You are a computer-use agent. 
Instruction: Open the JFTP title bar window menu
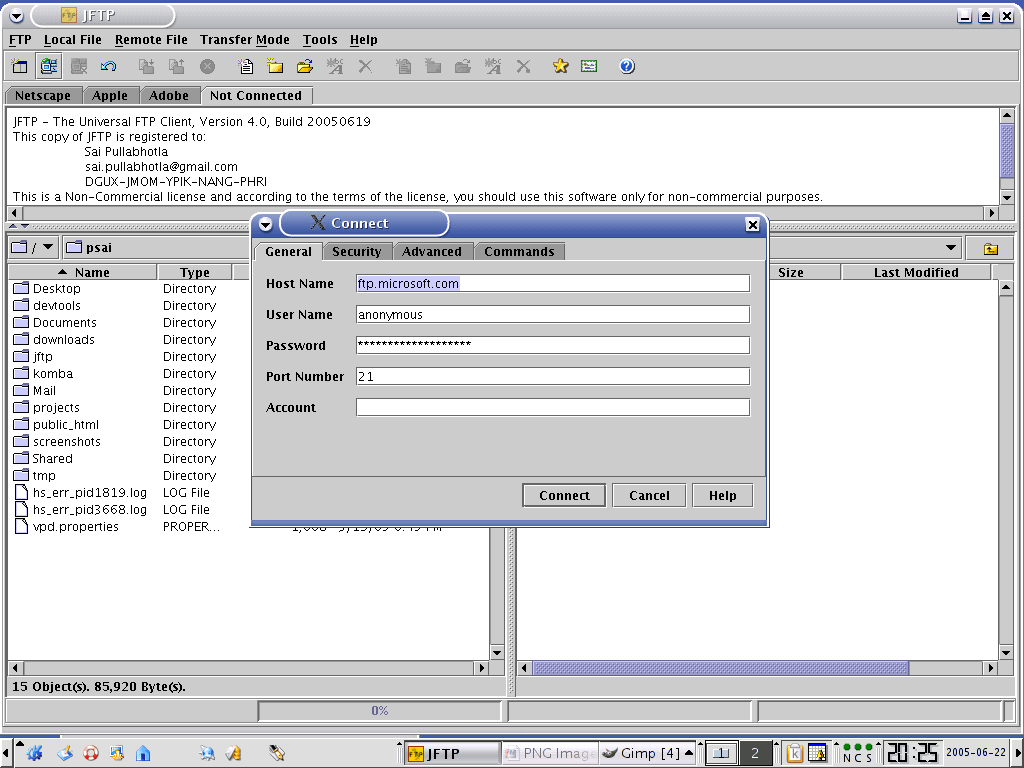(x=16, y=16)
